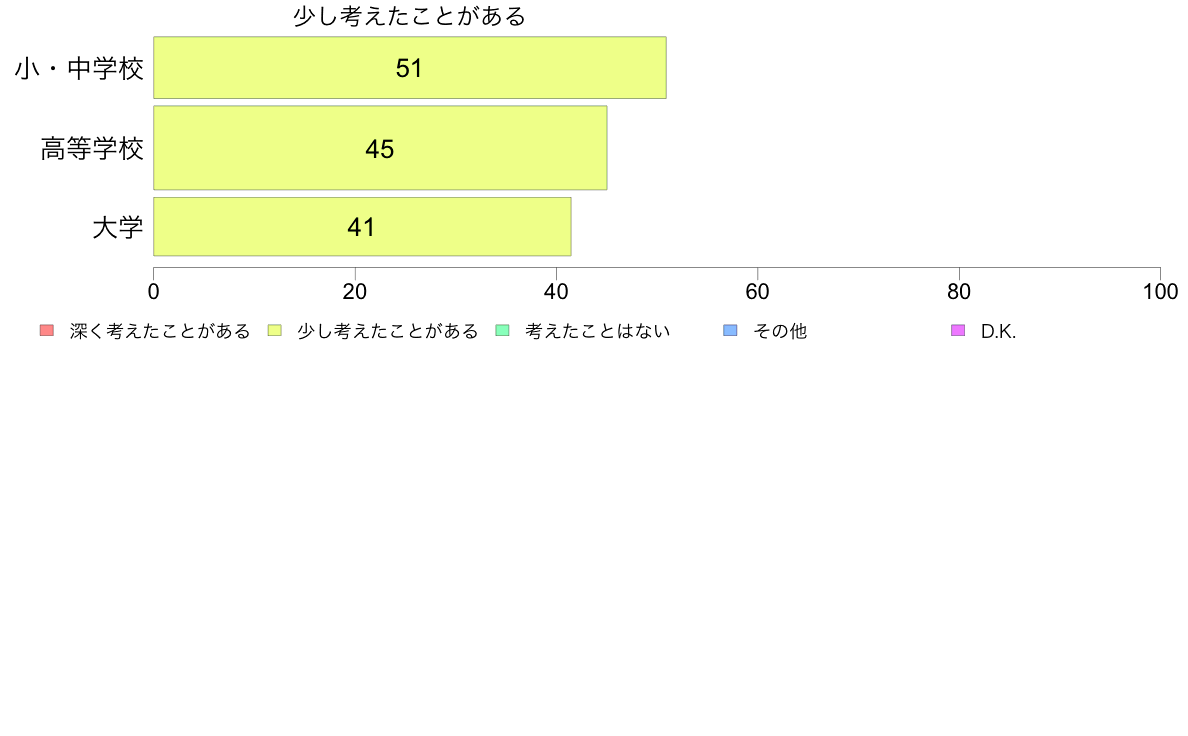Image resolution: width=1188 pixels, height=736 pixels.
Task: Click the 0 tick on x-axis
Action: (x=154, y=292)
